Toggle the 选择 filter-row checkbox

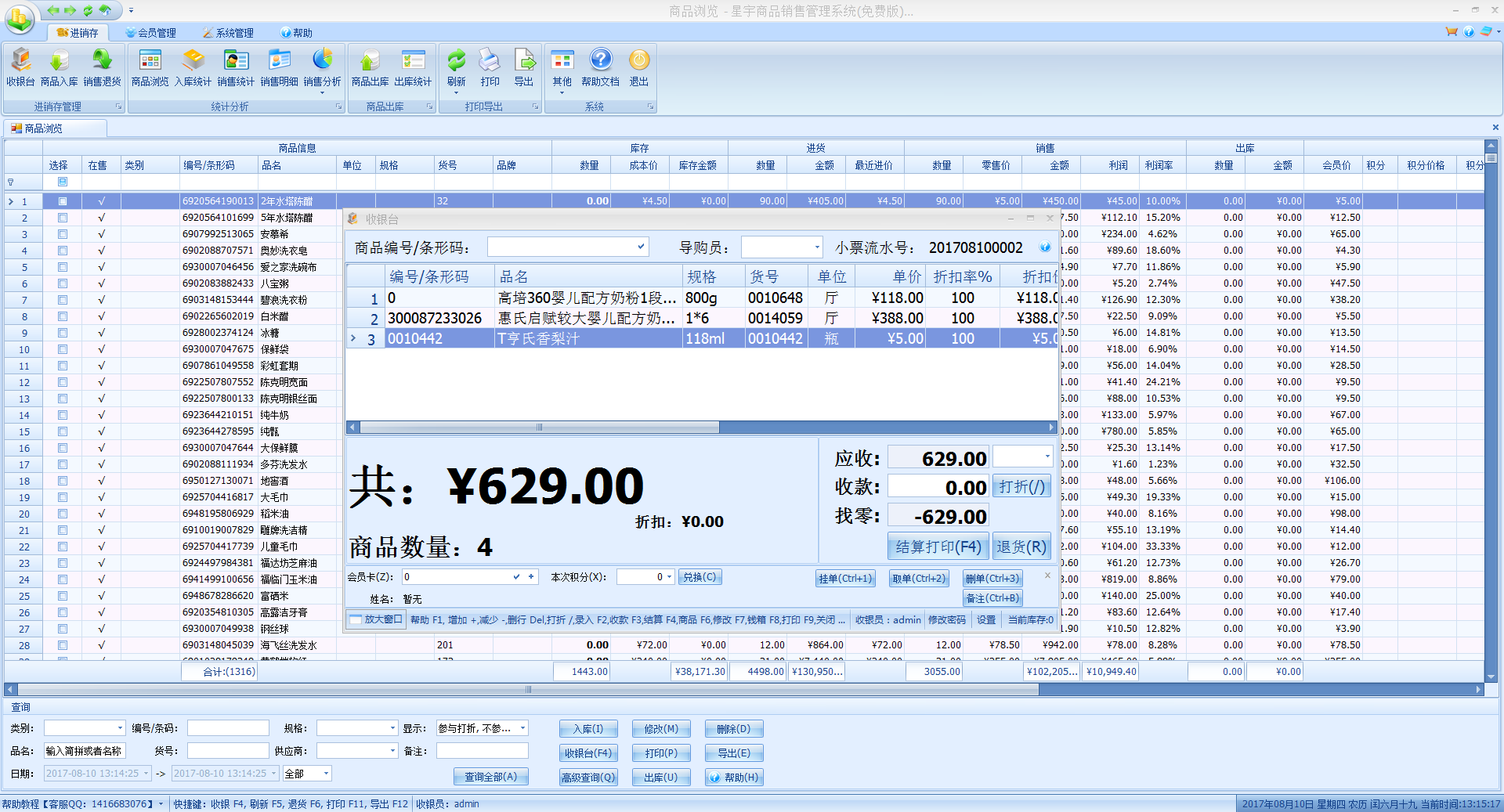(63, 182)
